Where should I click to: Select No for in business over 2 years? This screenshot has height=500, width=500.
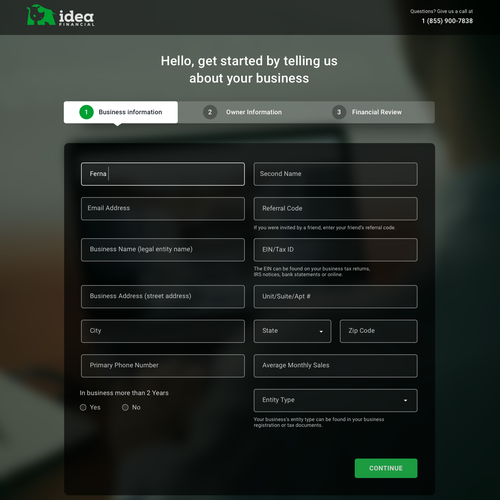[125, 407]
